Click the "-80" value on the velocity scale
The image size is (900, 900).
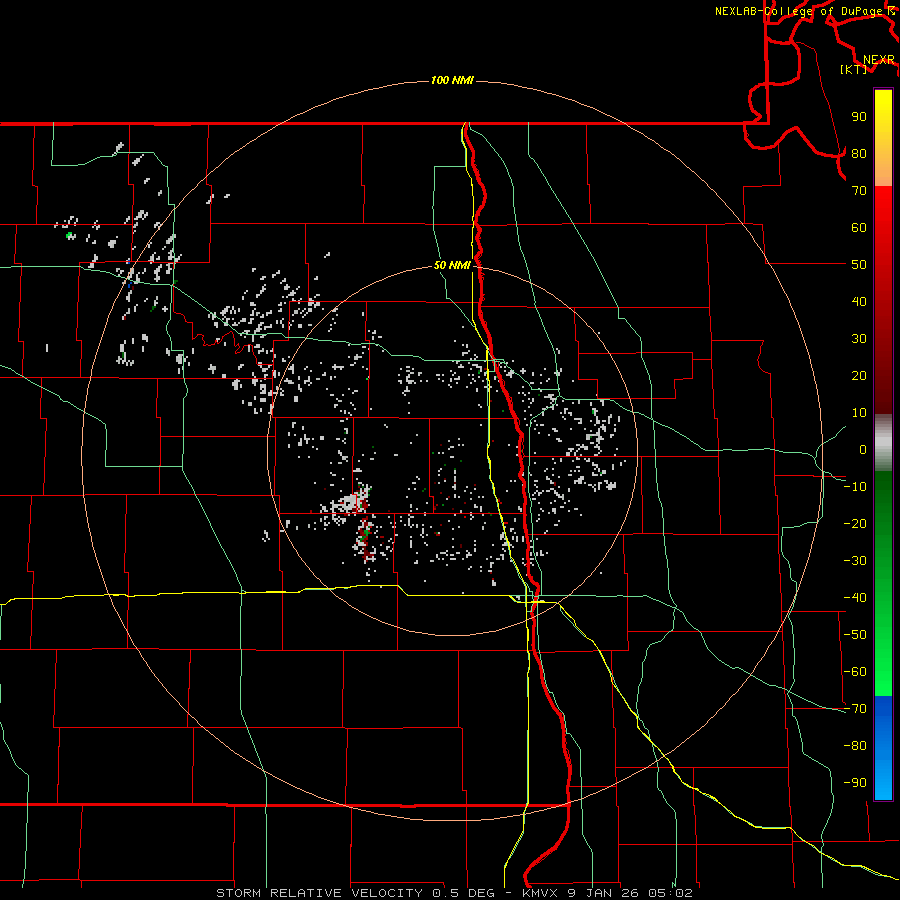pos(855,746)
